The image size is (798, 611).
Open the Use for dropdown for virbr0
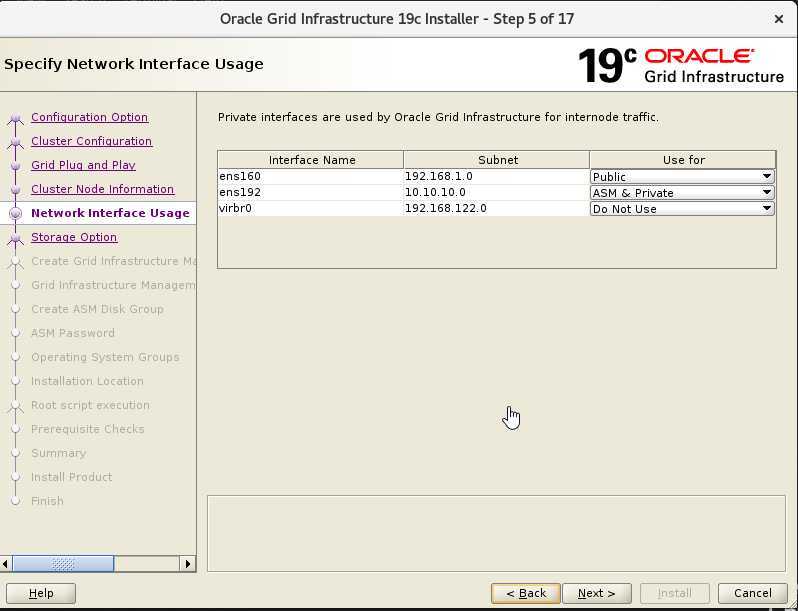(x=682, y=209)
